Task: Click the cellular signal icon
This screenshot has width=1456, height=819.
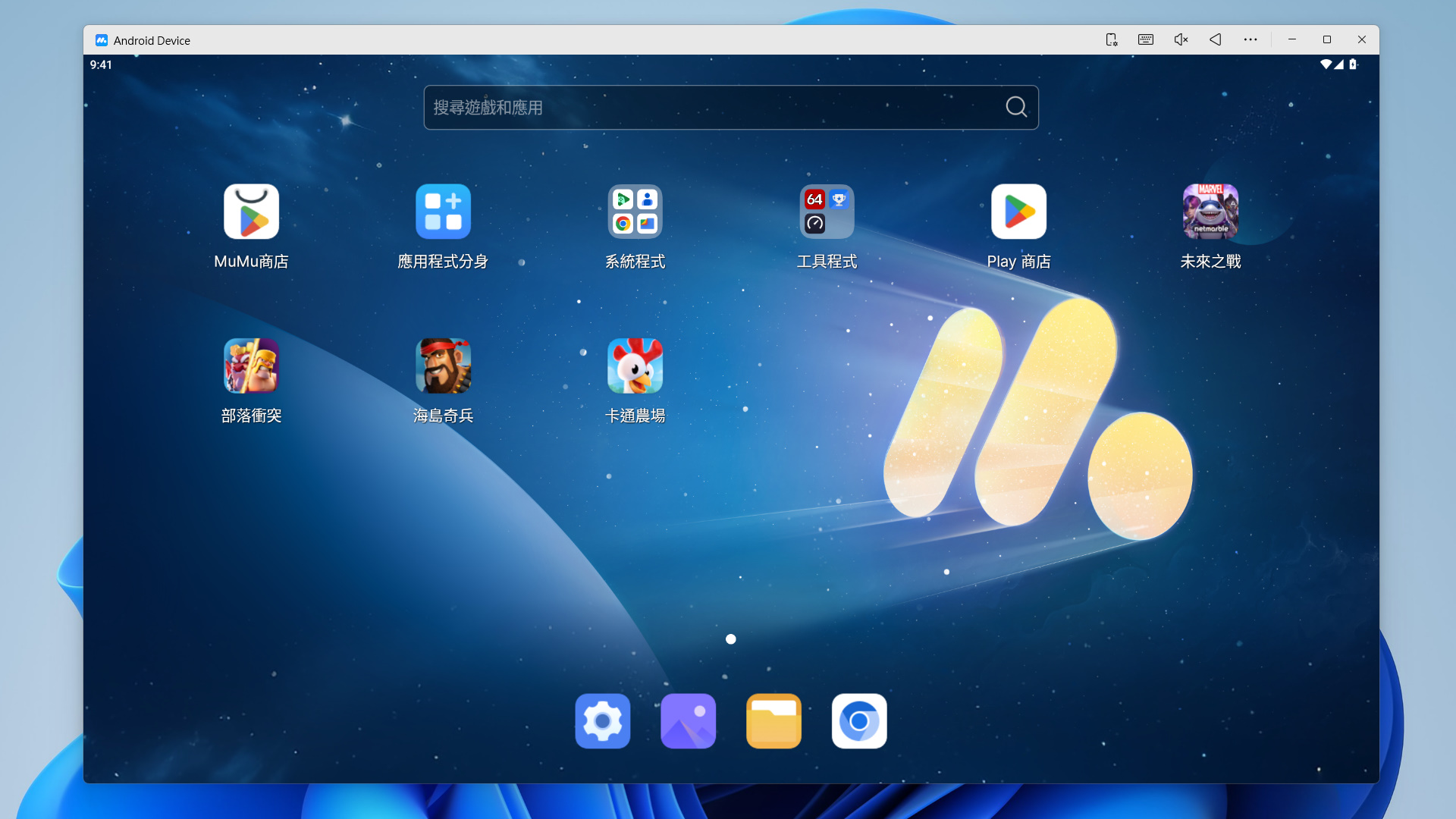Action: (x=1339, y=64)
